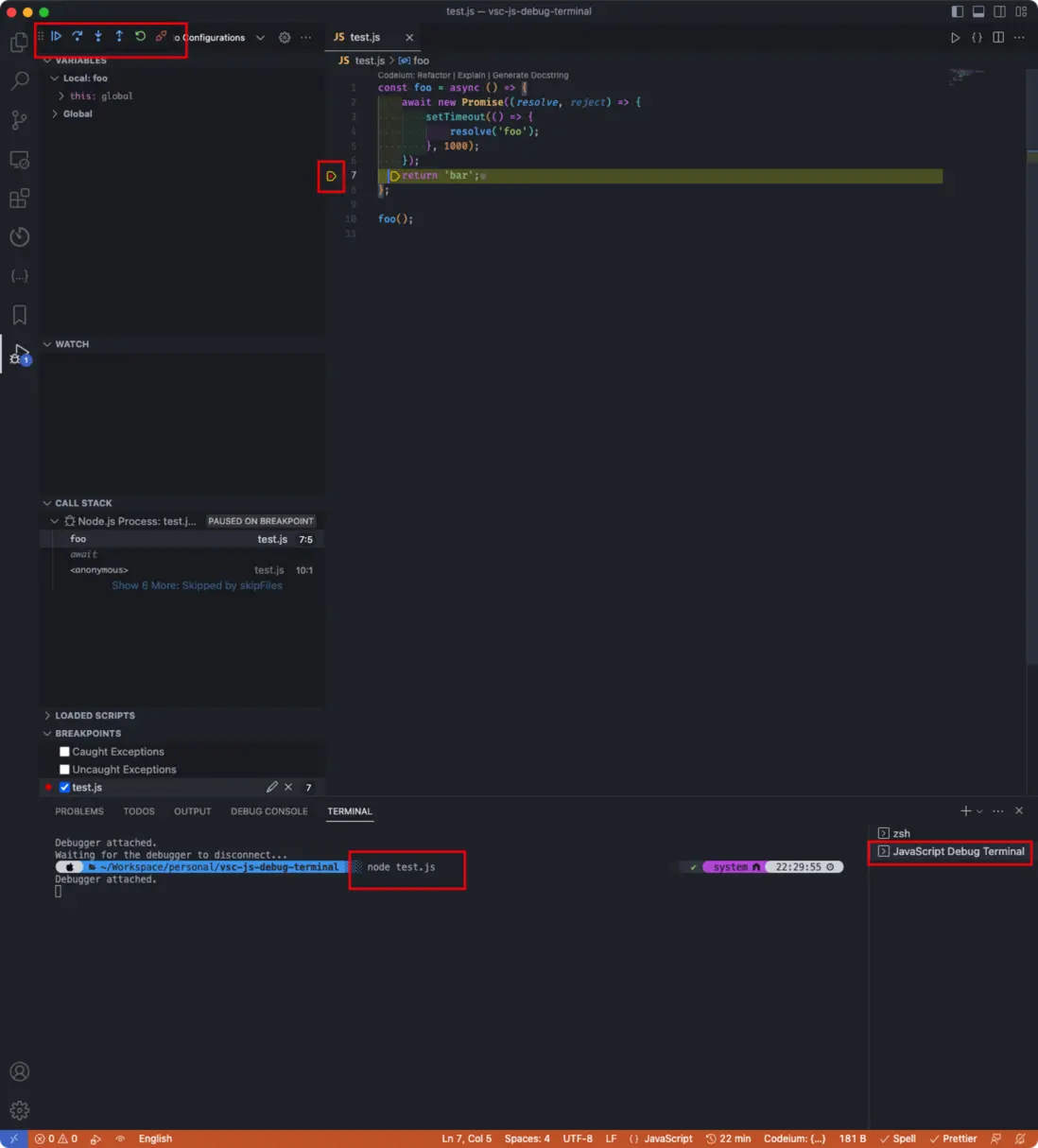Enable Uncaught Exceptions breakpoint
The height and width of the screenshot is (1148, 1038).
pos(64,770)
